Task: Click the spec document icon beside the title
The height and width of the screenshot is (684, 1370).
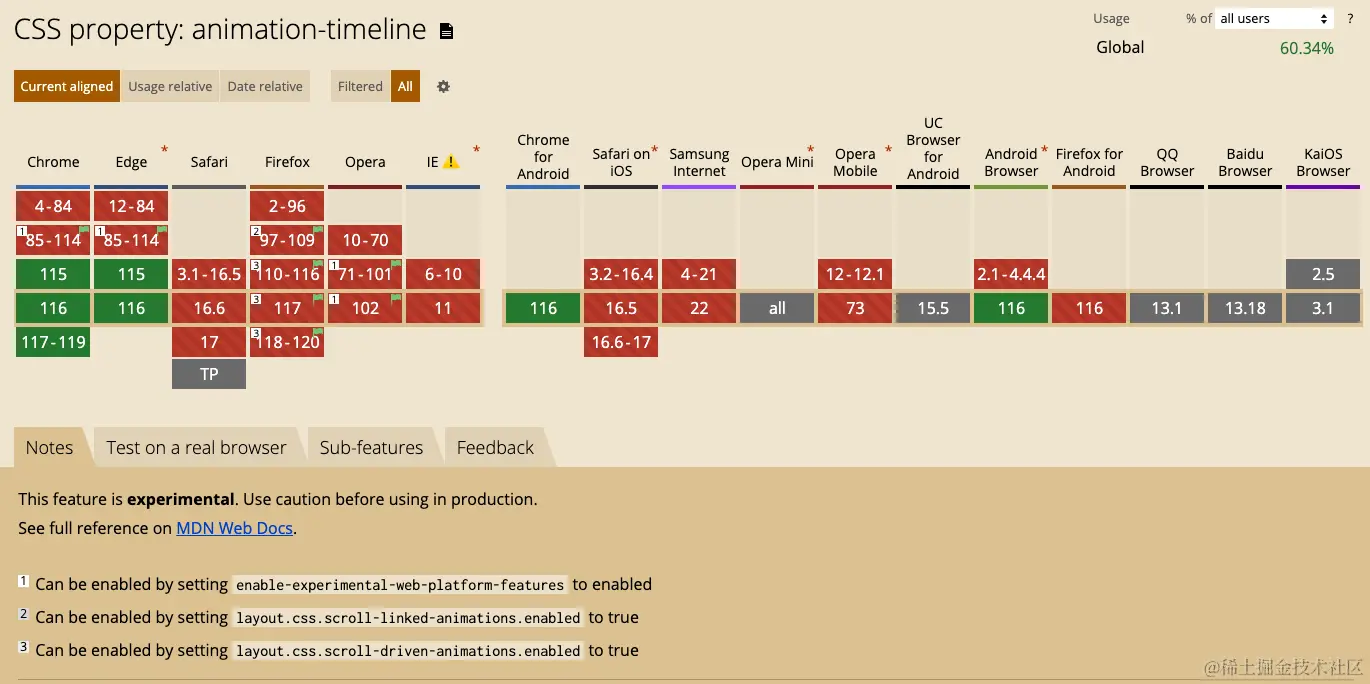Action: coord(447,31)
